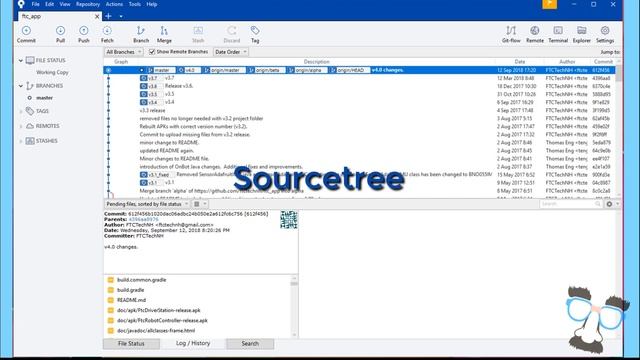Click the new tab plus icon

pyautogui.click(x=109, y=16)
